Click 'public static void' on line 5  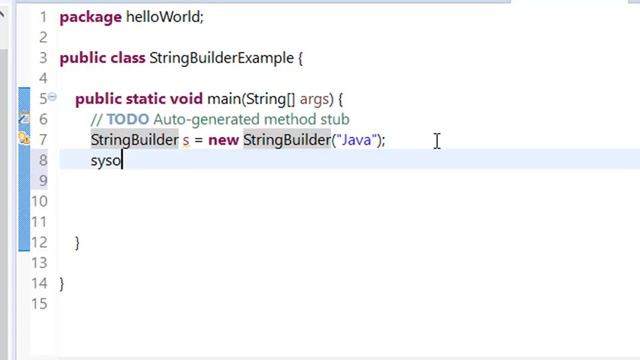coord(139,99)
